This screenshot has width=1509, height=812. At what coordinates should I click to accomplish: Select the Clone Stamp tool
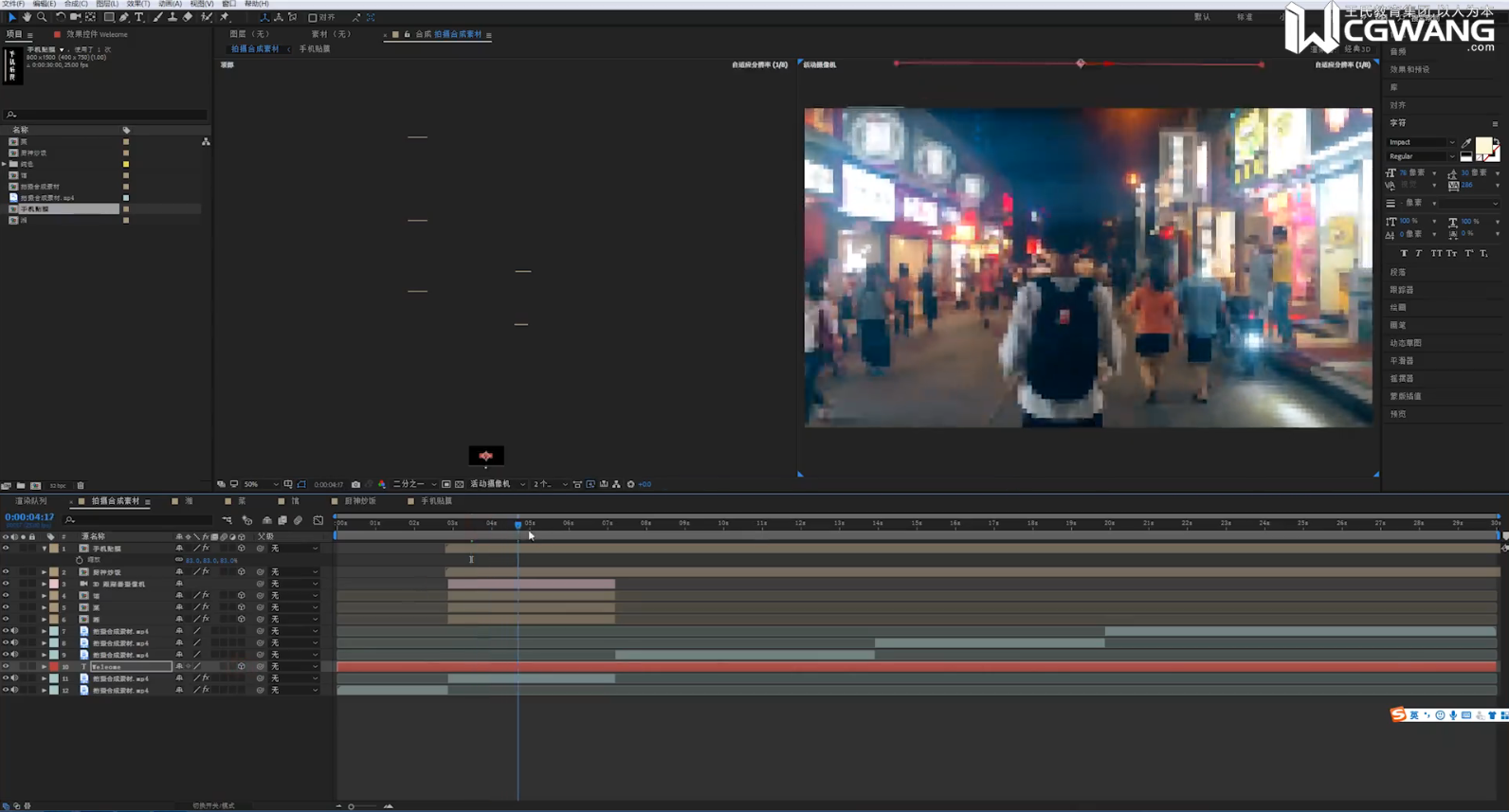click(172, 17)
